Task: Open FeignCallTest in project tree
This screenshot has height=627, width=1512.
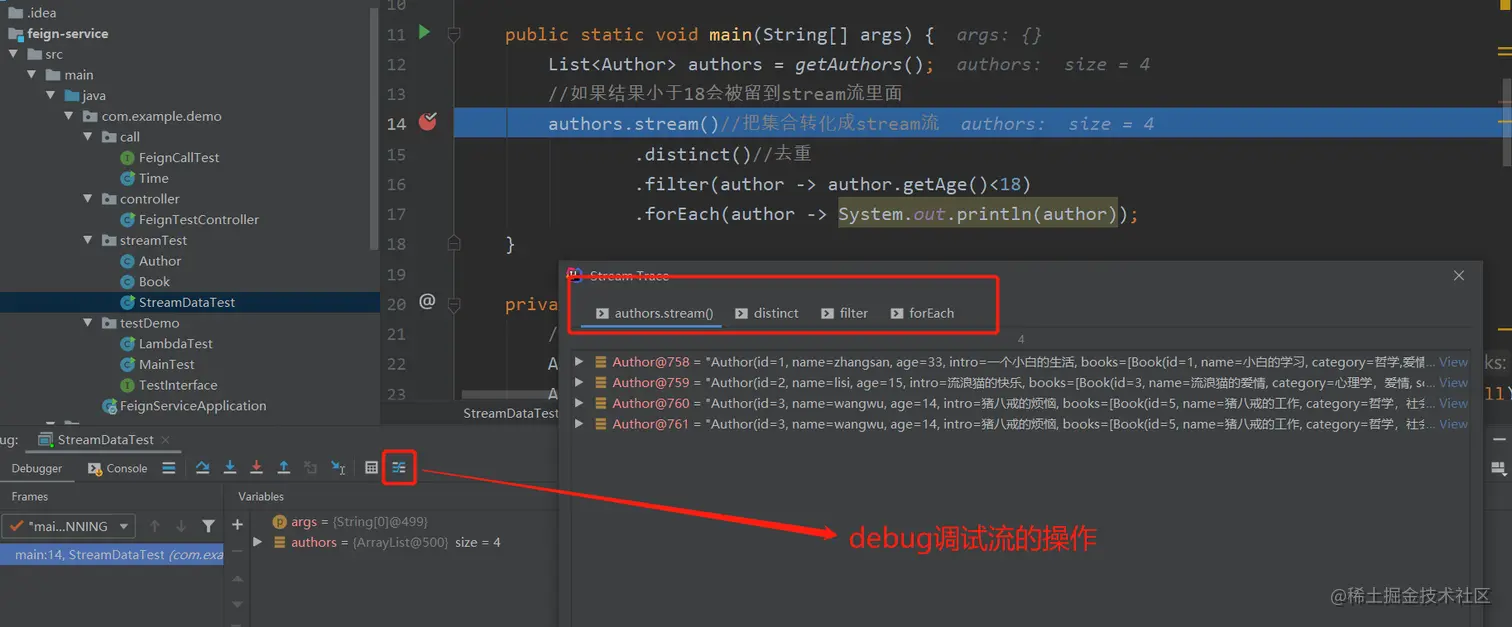Action: coord(179,157)
